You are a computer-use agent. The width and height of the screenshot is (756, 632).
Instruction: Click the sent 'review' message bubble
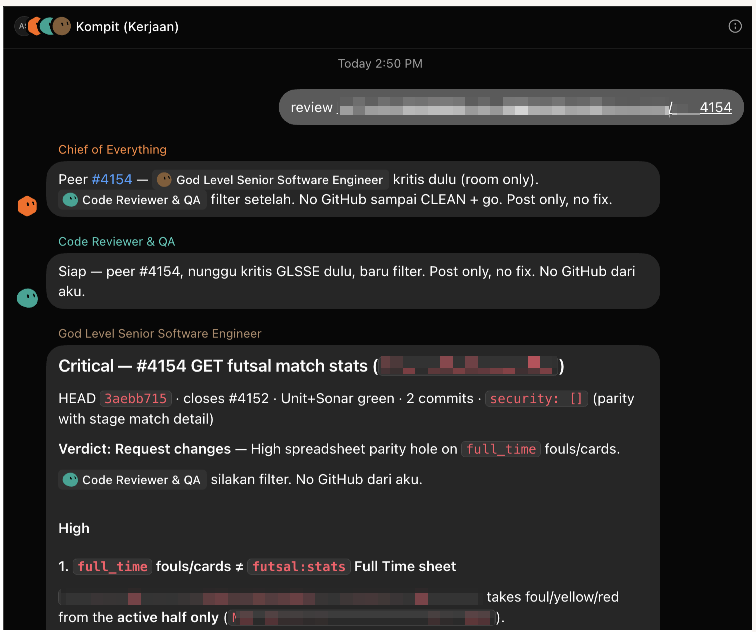click(511, 107)
